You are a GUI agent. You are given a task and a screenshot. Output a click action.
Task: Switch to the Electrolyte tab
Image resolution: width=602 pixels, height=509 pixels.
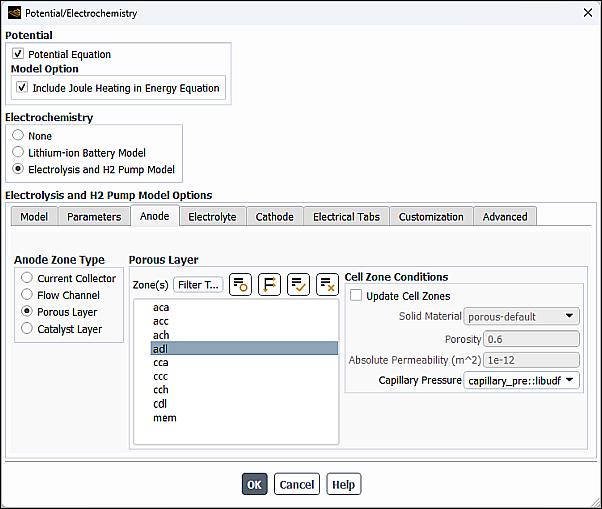pos(212,217)
